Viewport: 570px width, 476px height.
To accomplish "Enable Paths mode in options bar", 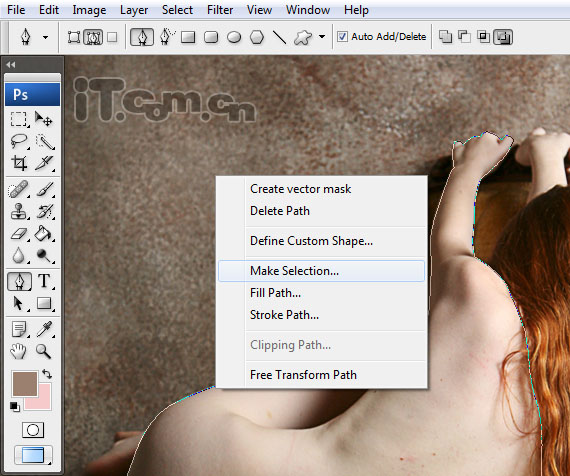I will pos(93,37).
